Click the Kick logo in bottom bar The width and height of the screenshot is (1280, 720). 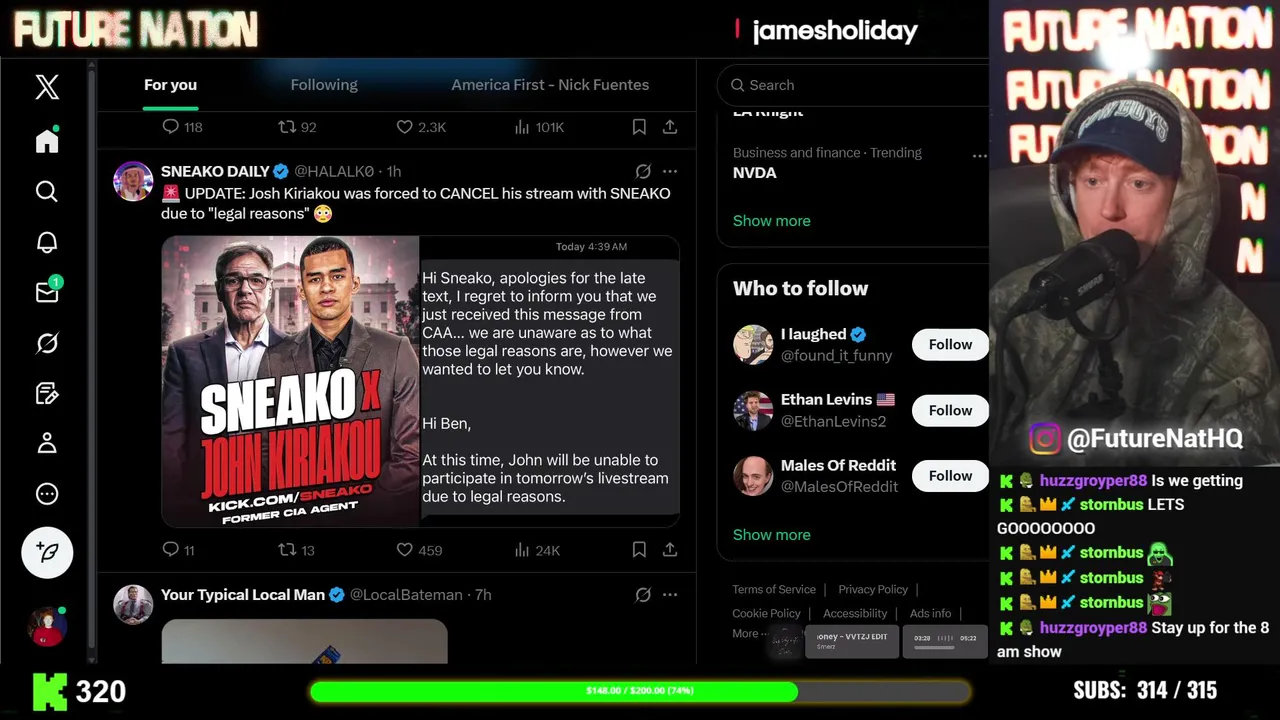tap(49, 691)
